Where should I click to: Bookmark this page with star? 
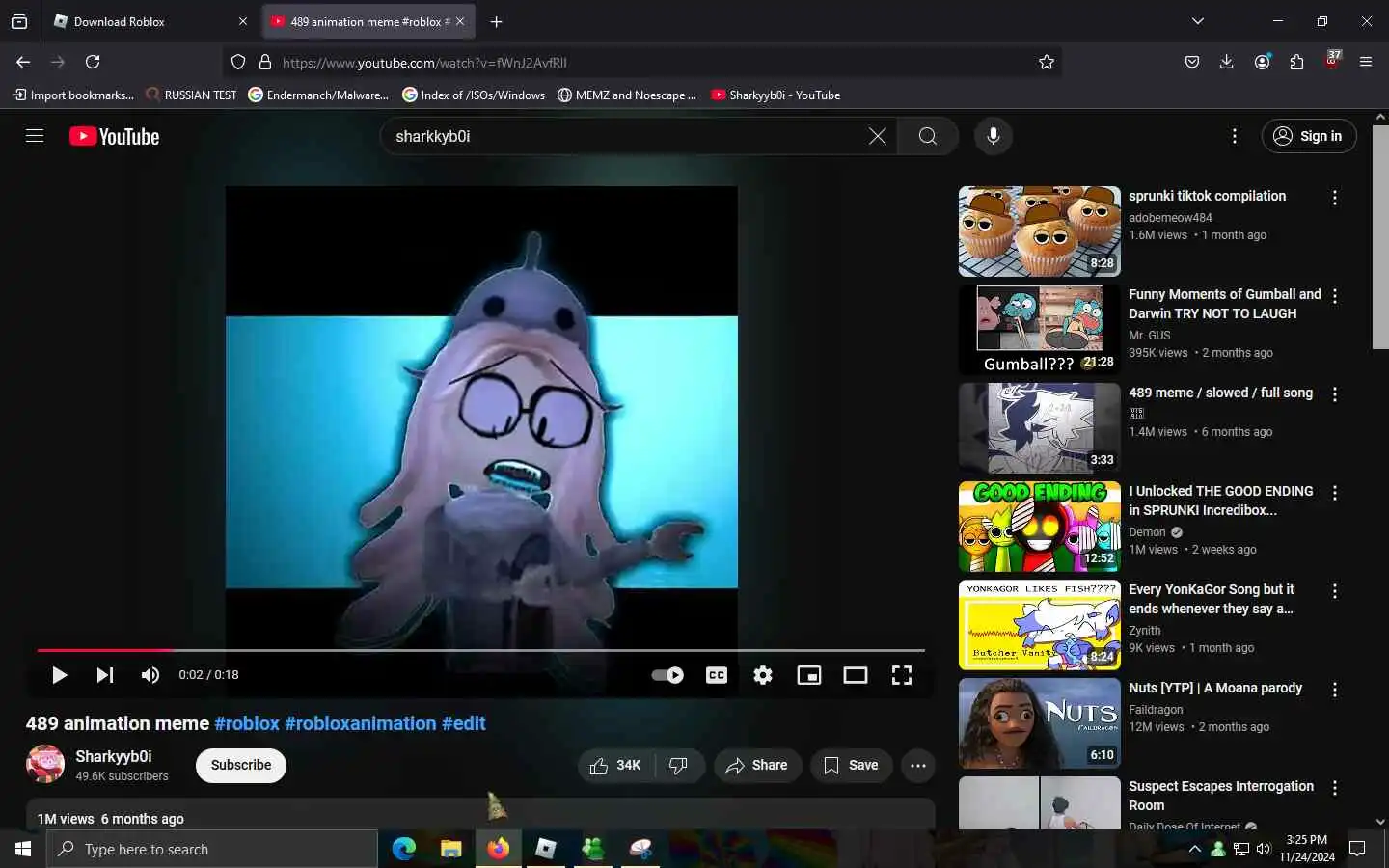tap(1047, 62)
